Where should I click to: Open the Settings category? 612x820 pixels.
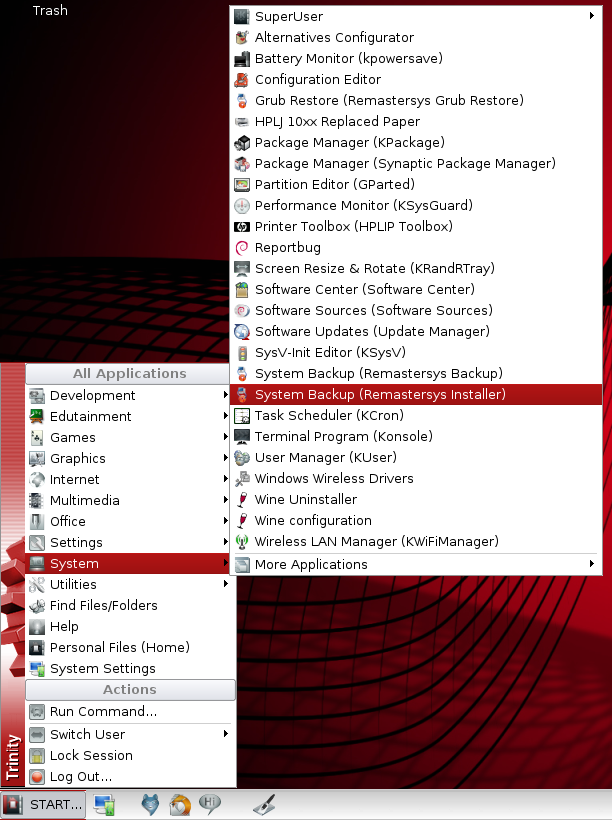128,542
